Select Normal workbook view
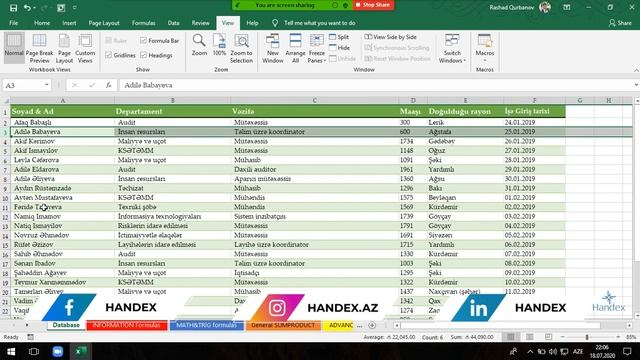The height and width of the screenshot is (360, 640). [x=14, y=47]
